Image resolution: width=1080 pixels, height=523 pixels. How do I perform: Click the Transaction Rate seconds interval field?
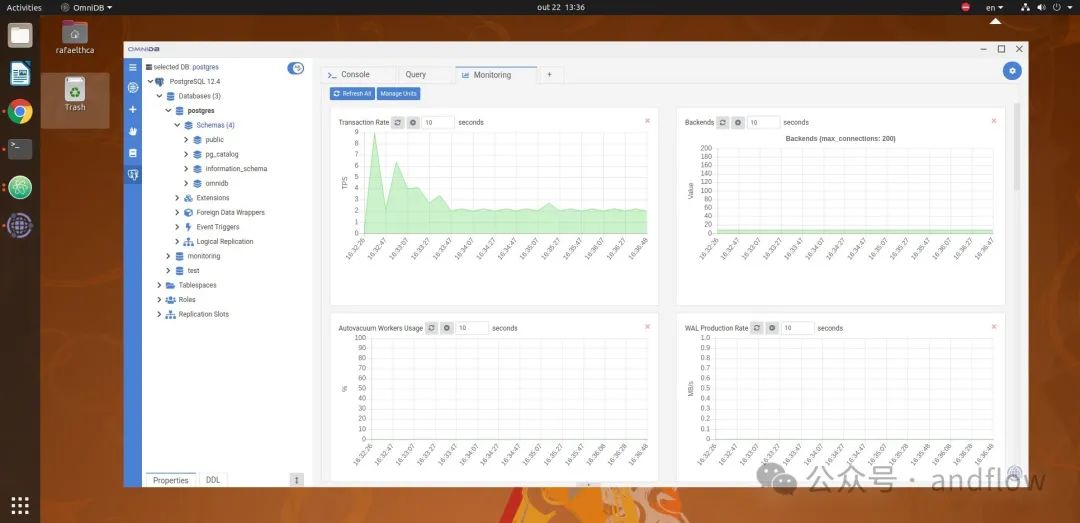coord(438,123)
